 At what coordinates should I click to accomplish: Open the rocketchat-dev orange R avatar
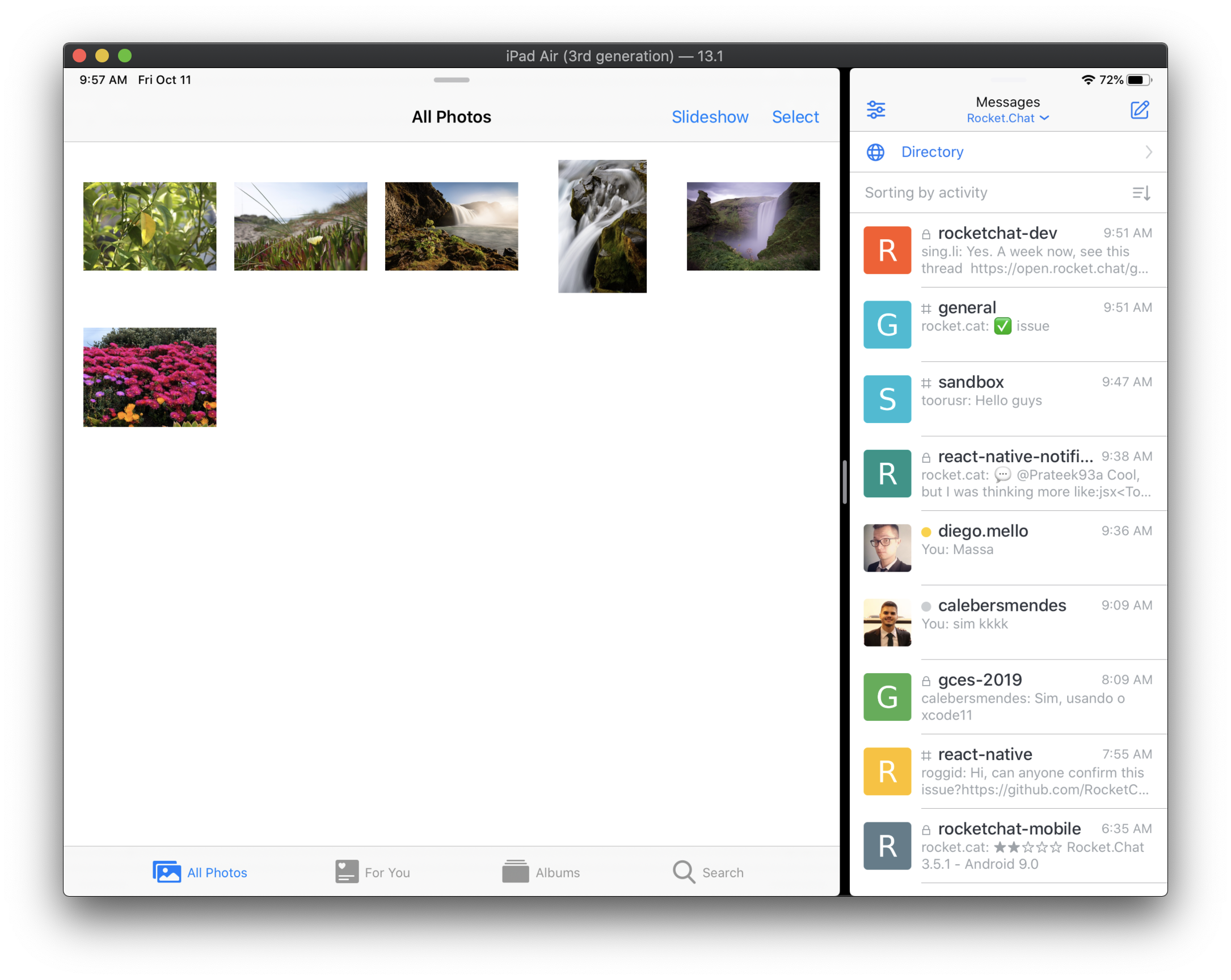coord(887,250)
